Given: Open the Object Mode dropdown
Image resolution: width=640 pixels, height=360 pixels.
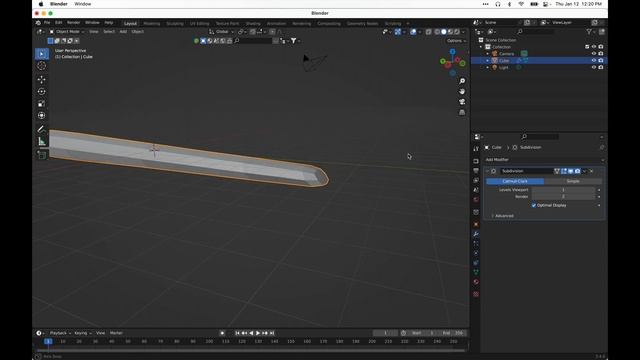Looking at the screenshot, I should click(x=67, y=31).
